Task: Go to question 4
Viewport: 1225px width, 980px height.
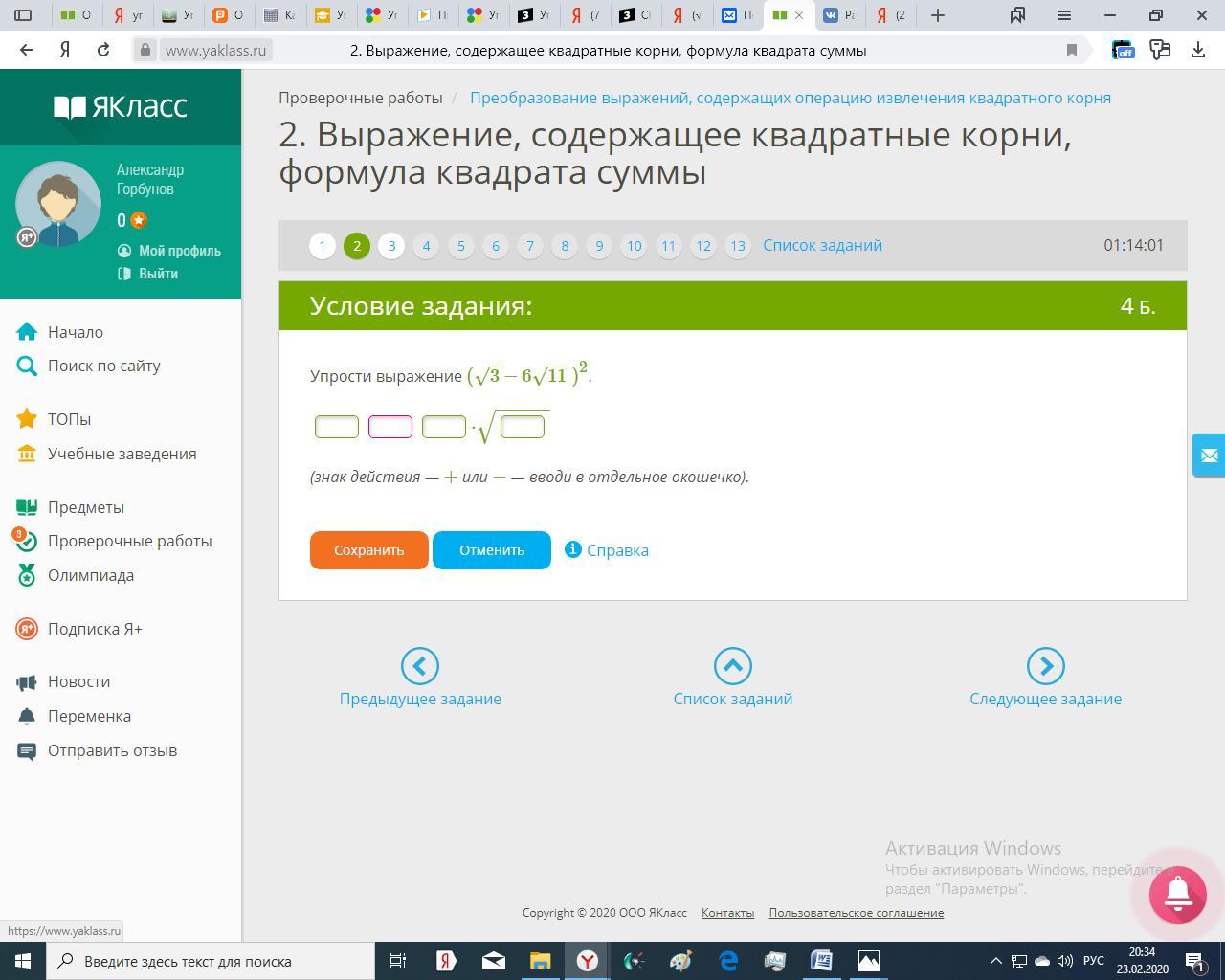Action: [426, 246]
